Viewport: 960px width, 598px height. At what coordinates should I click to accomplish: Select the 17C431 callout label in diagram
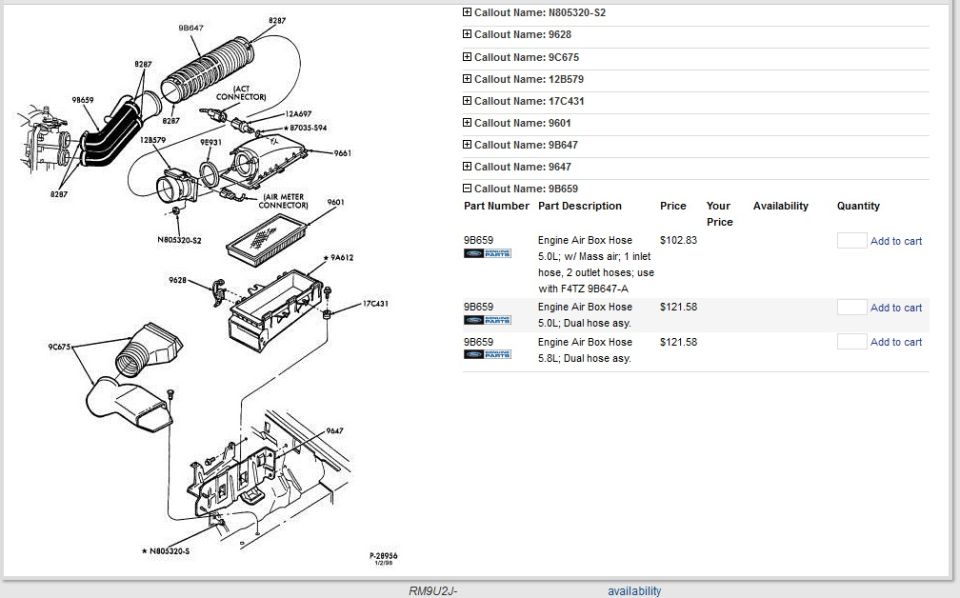(x=375, y=304)
